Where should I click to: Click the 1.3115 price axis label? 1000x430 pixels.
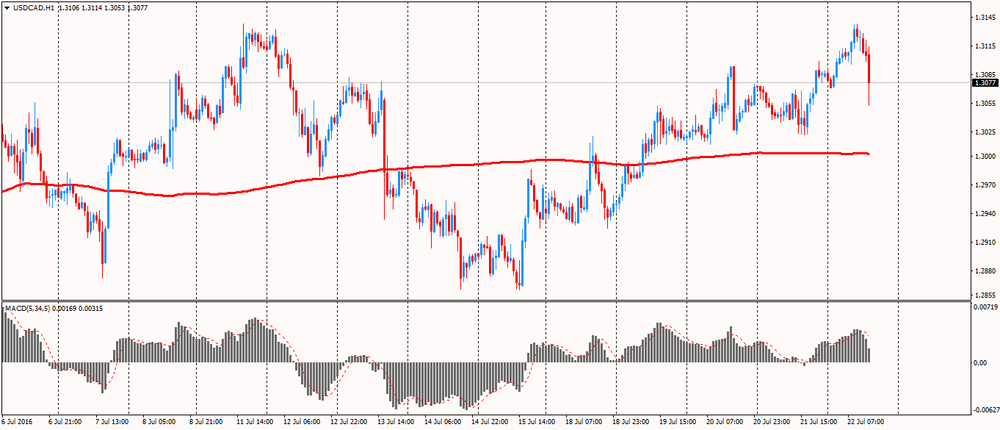tap(983, 46)
